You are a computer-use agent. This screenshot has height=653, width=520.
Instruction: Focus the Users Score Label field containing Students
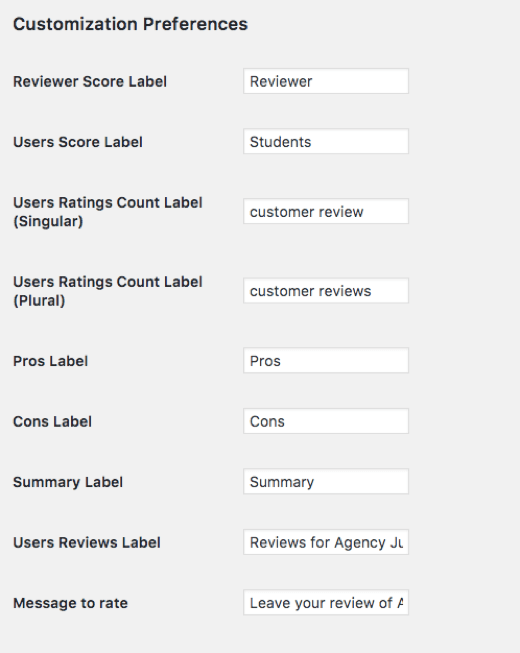point(326,142)
